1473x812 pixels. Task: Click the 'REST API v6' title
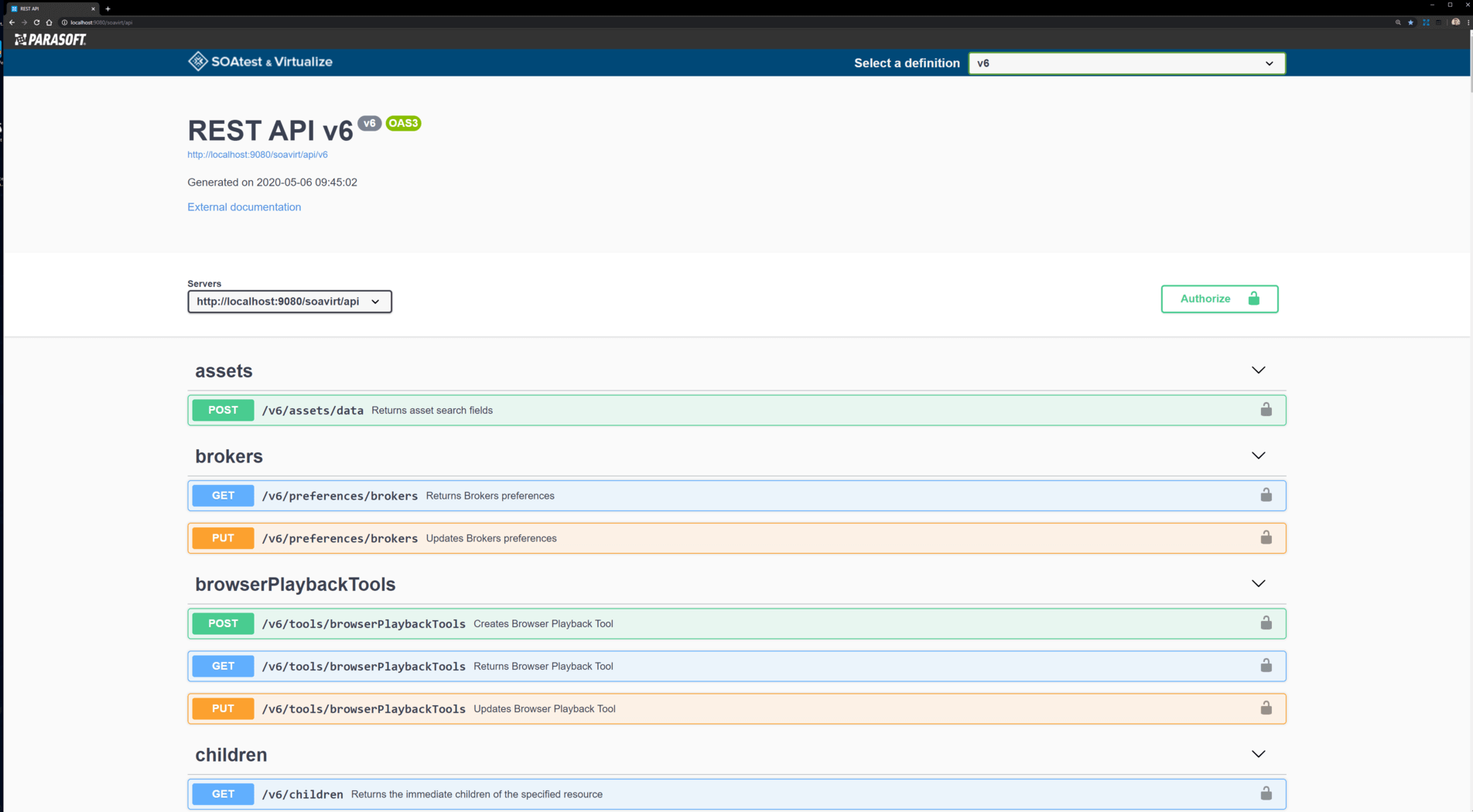coord(270,131)
